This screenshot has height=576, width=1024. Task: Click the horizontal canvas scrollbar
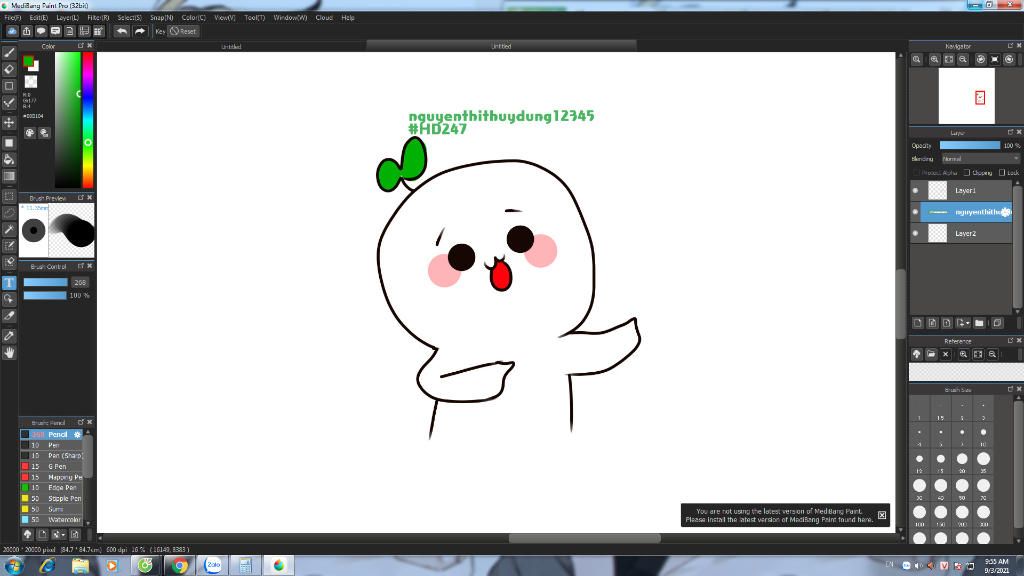584,539
